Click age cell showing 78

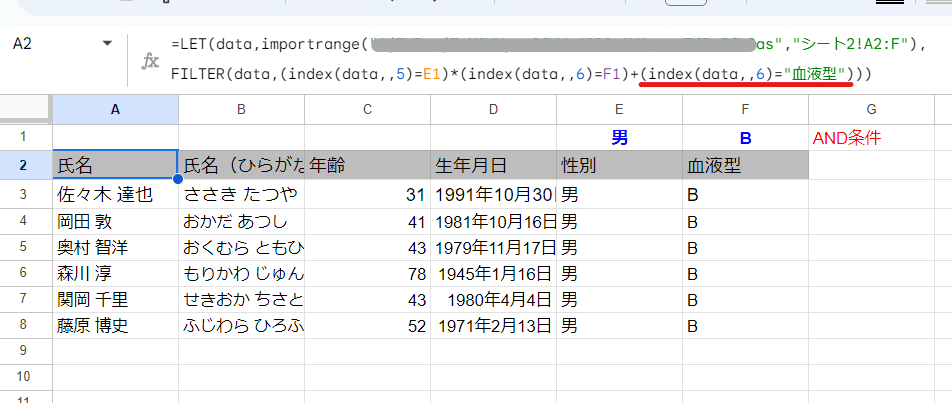click(x=367, y=274)
